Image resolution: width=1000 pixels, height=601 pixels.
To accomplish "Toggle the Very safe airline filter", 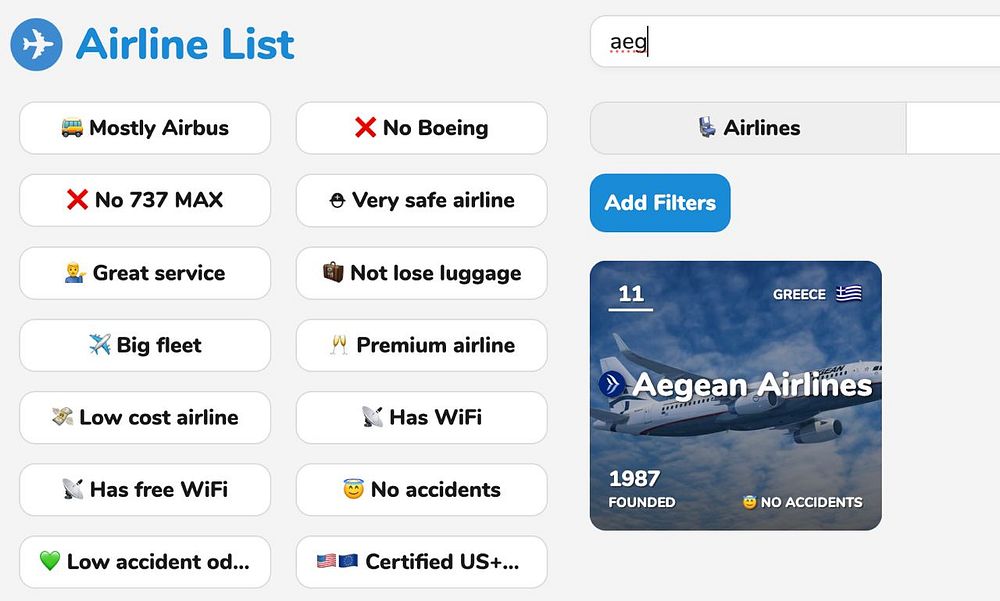I will 421,200.
